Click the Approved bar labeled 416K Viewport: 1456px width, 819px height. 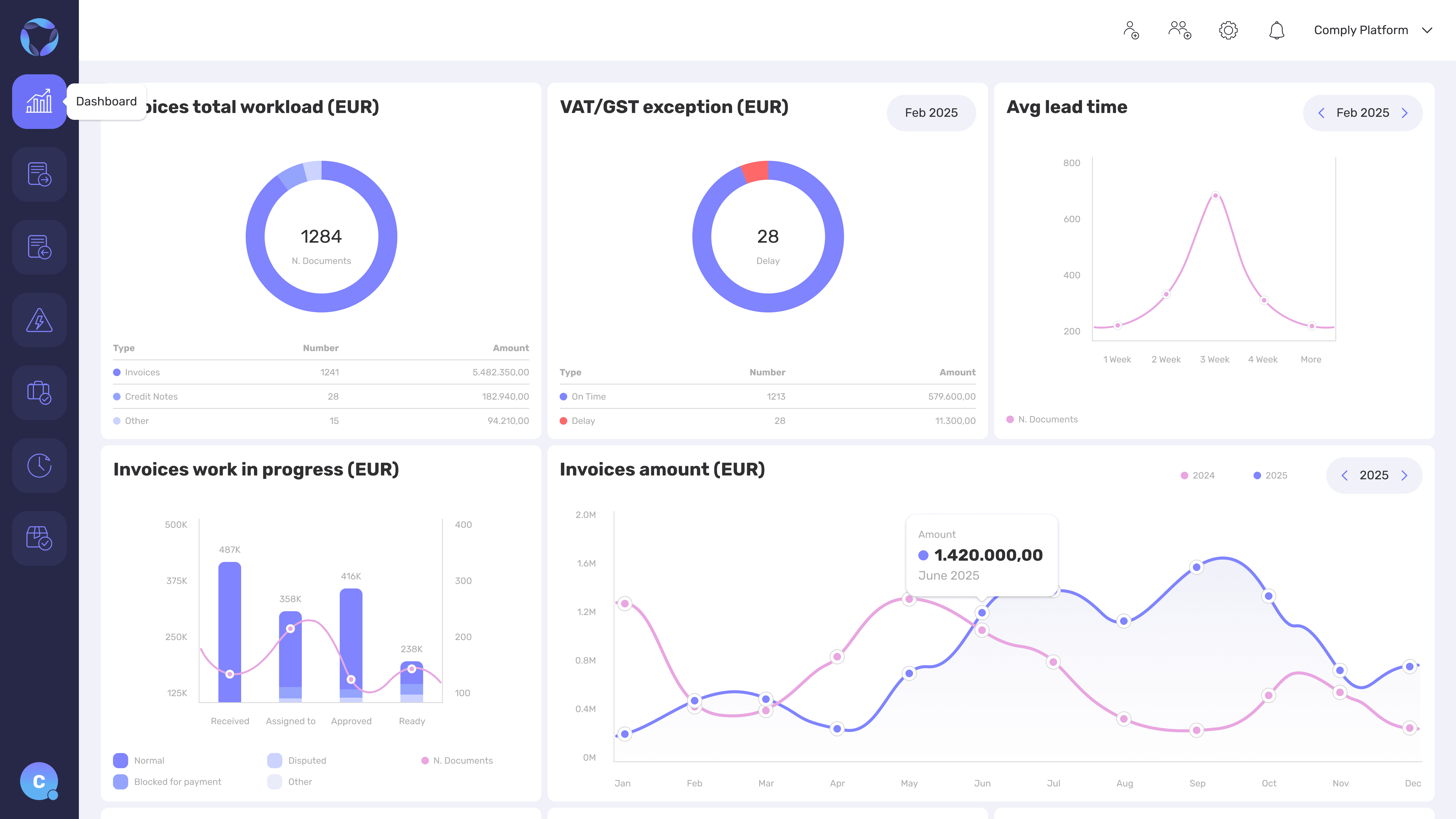pos(351,646)
